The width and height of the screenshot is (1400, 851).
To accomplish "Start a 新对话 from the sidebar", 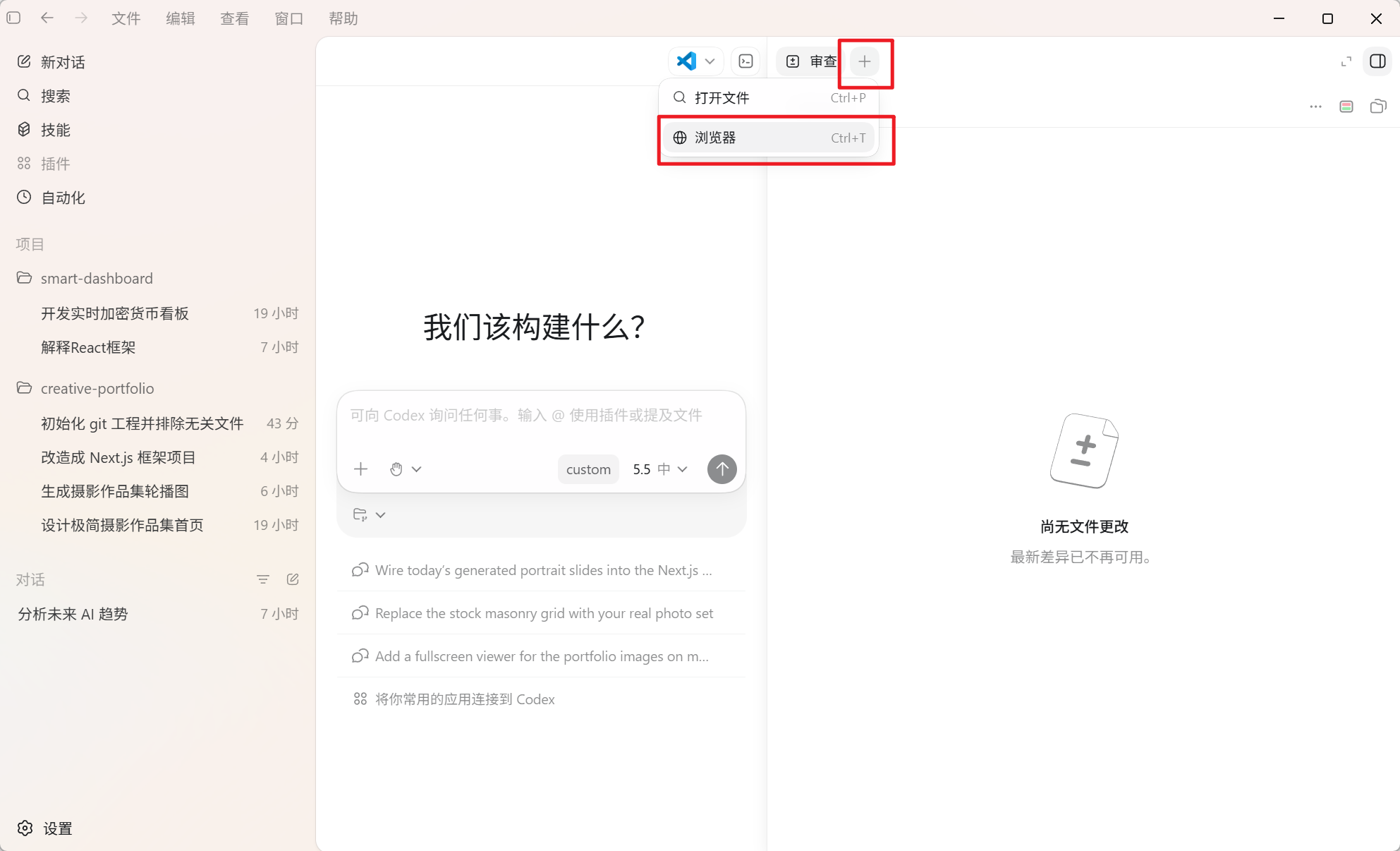I will point(158,62).
